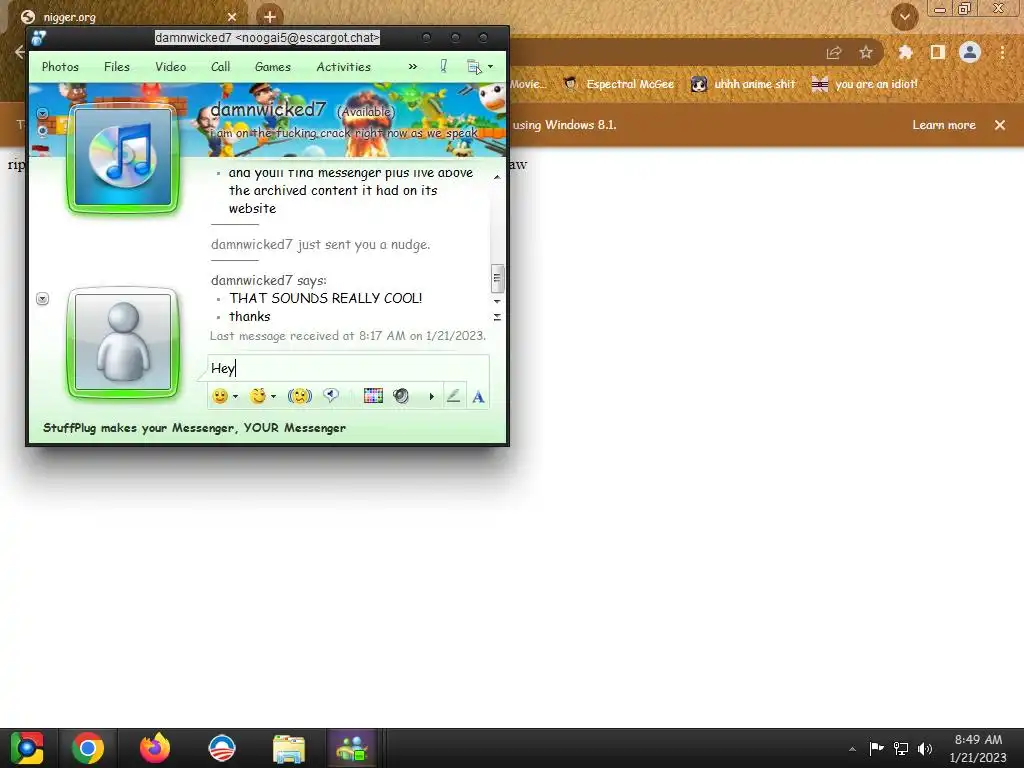Open the Video menu
This screenshot has width=1024, height=768.
pyautogui.click(x=170, y=67)
